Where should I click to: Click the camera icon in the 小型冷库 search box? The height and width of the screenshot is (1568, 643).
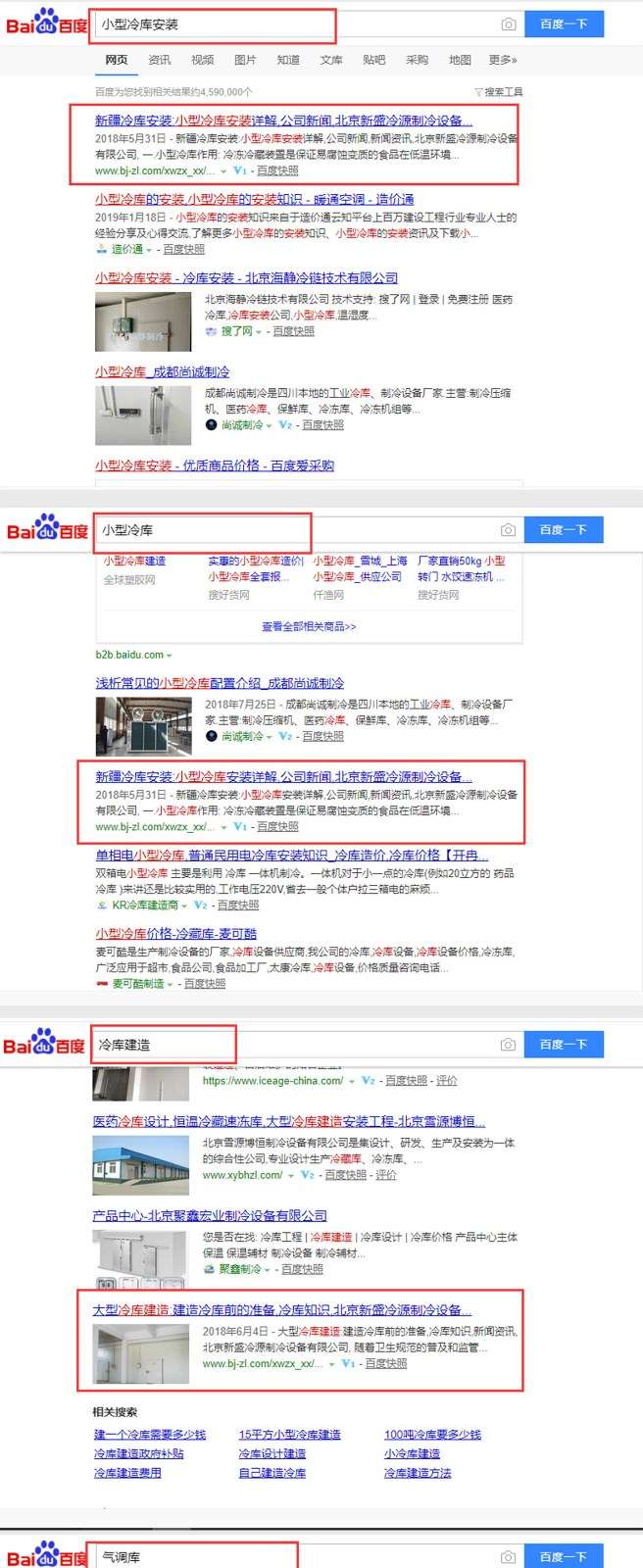(x=508, y=530)
